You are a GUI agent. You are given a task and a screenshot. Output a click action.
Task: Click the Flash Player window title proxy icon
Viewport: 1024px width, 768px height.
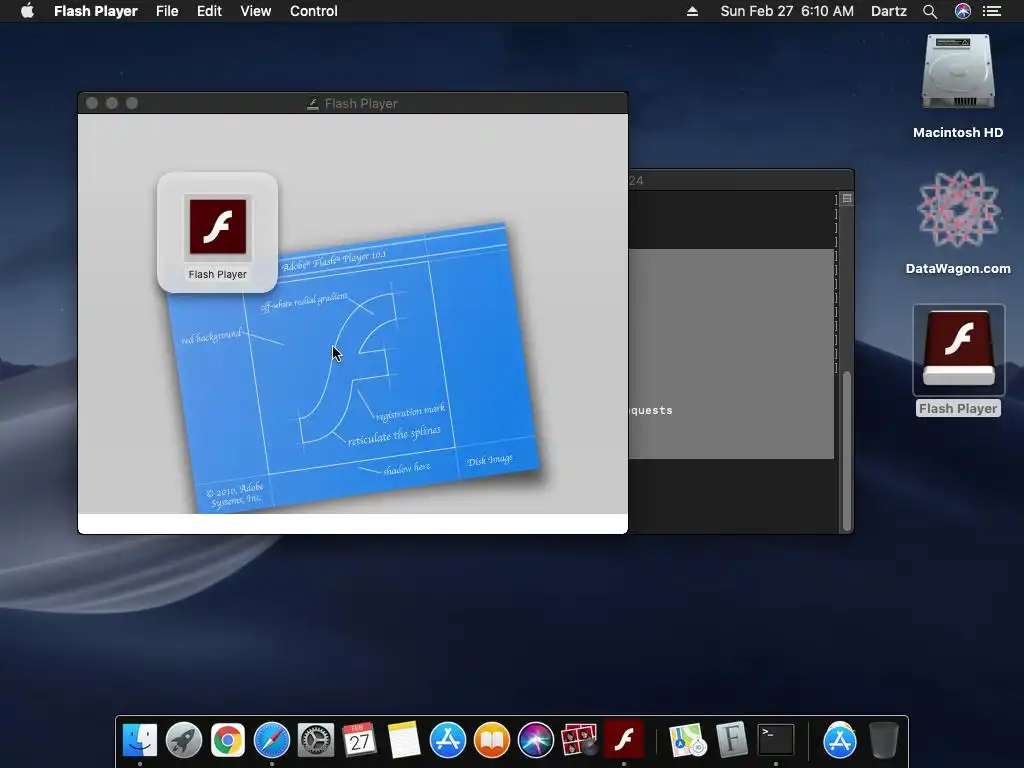(x=313, y=103)
